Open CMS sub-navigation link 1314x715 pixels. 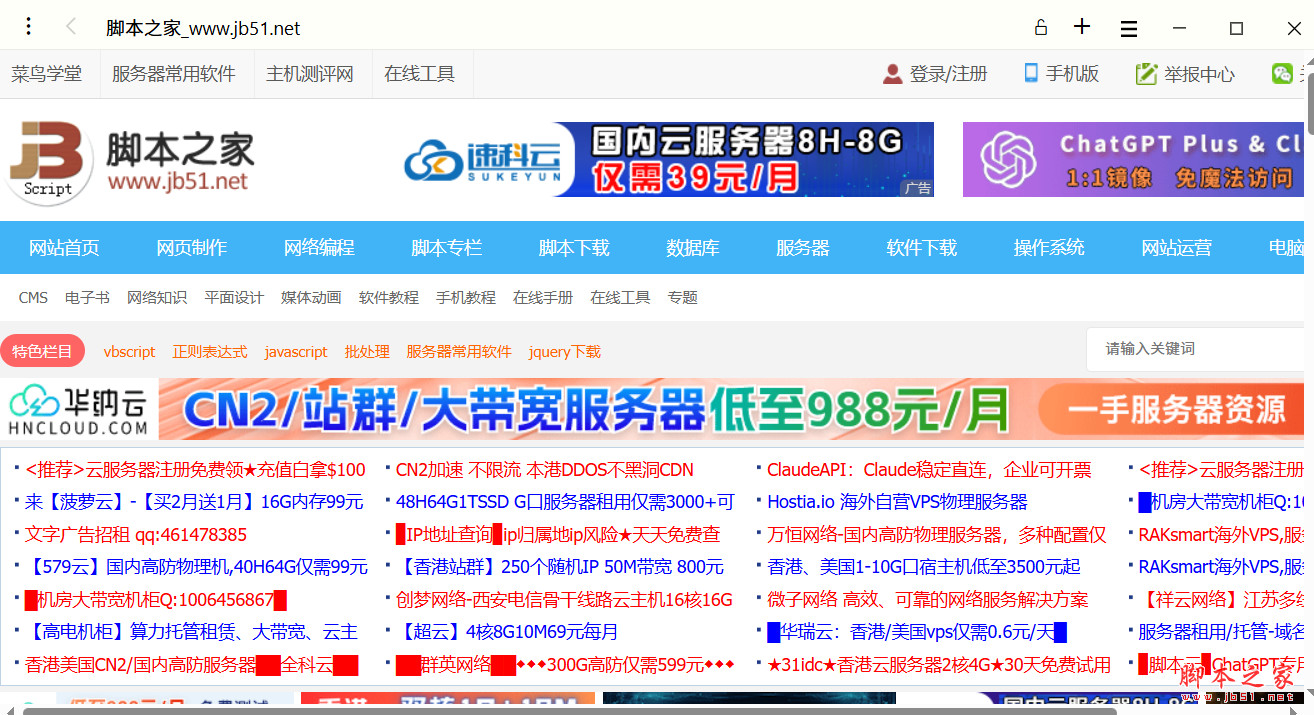pos(33,298)
